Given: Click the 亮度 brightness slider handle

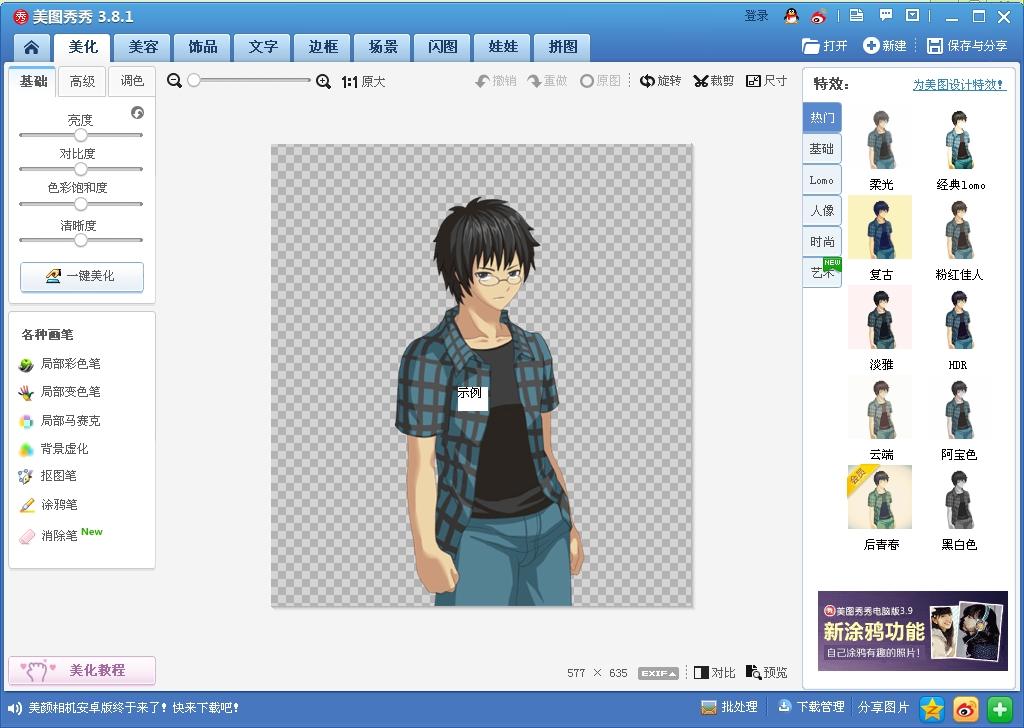Looking at the screenshot, I should coord(80,135).
